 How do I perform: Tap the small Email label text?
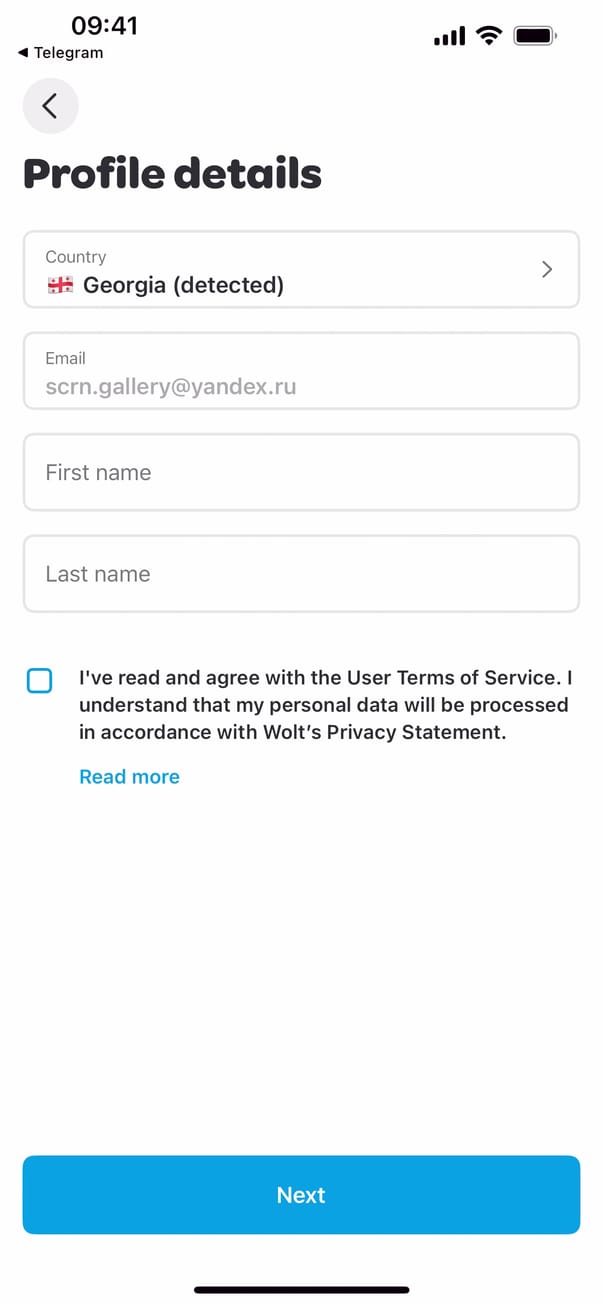tap(65, 358)
